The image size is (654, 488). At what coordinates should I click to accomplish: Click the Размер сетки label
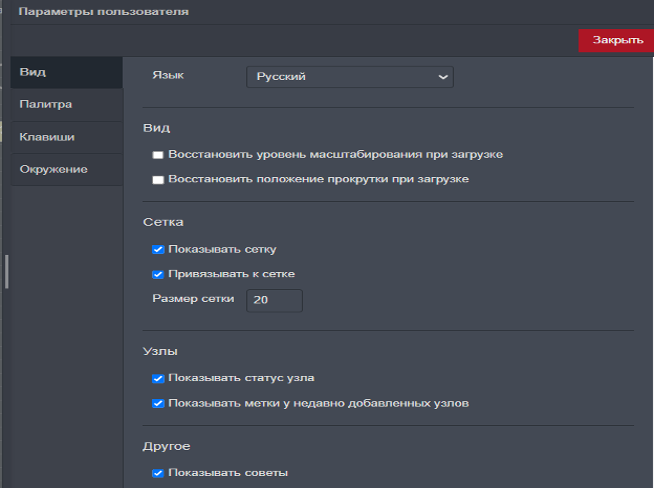[x=193, y=299]
